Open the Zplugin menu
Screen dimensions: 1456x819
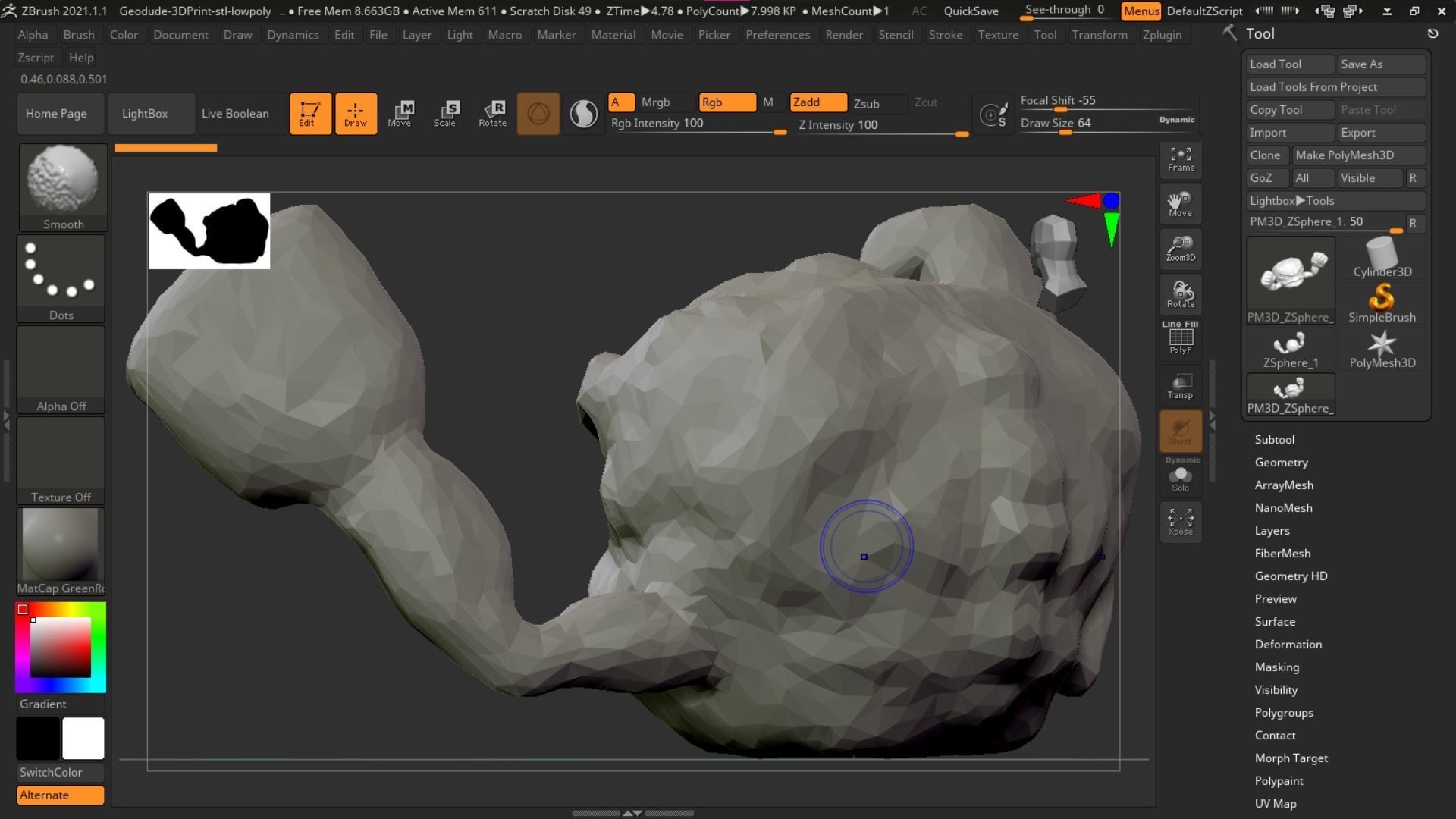(x=1162, y=35)
